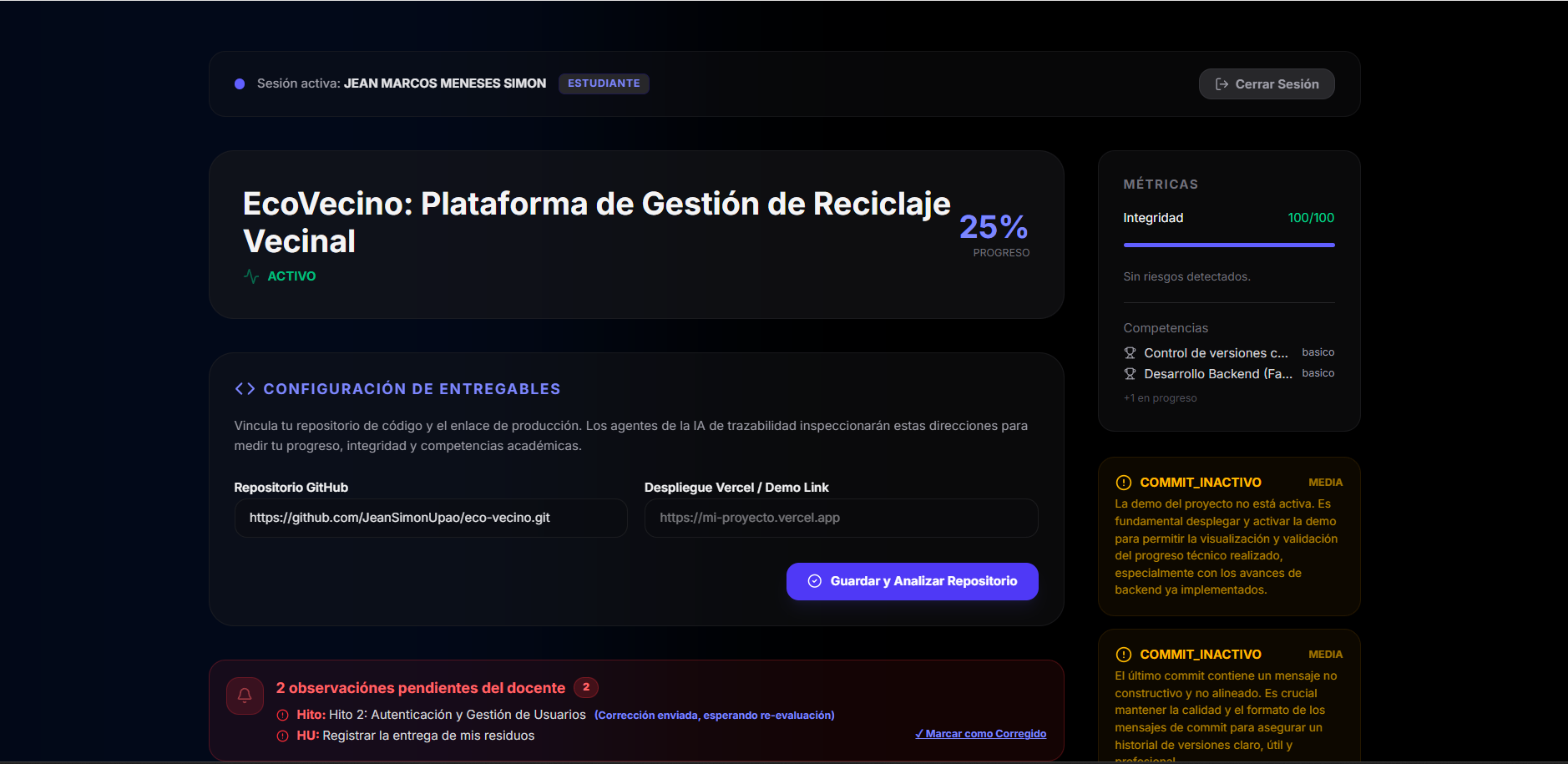Click 'Registrar la entrega de mis residuos' observation
1568x764 pixels.
(x=428, y=736)
